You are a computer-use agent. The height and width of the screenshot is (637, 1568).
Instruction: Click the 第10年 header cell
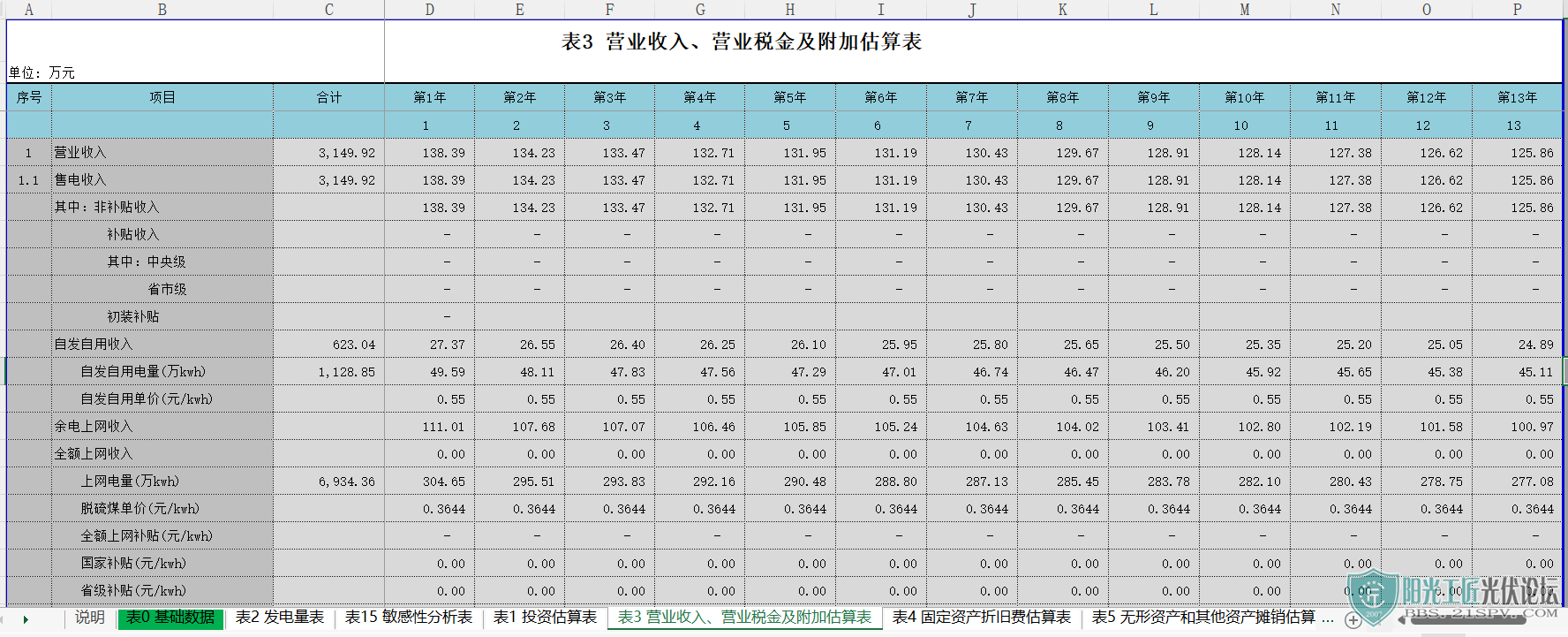(x=1245, y=97)
